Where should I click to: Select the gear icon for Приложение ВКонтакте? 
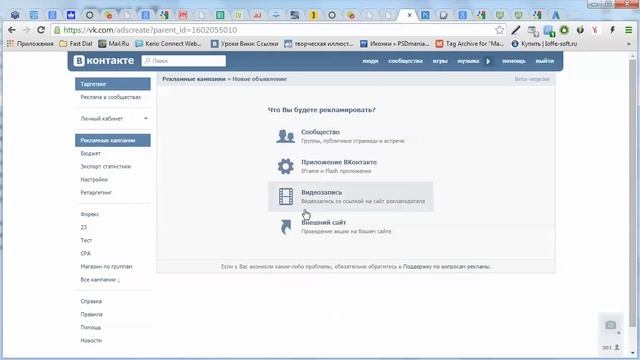coord(286,166)
